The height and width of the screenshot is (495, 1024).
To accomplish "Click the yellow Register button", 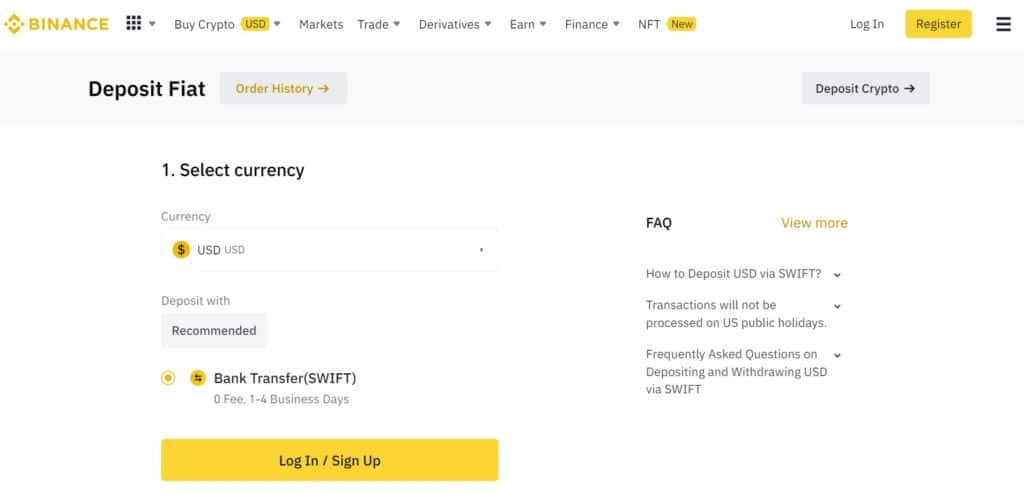I will [x=938, y=24].
